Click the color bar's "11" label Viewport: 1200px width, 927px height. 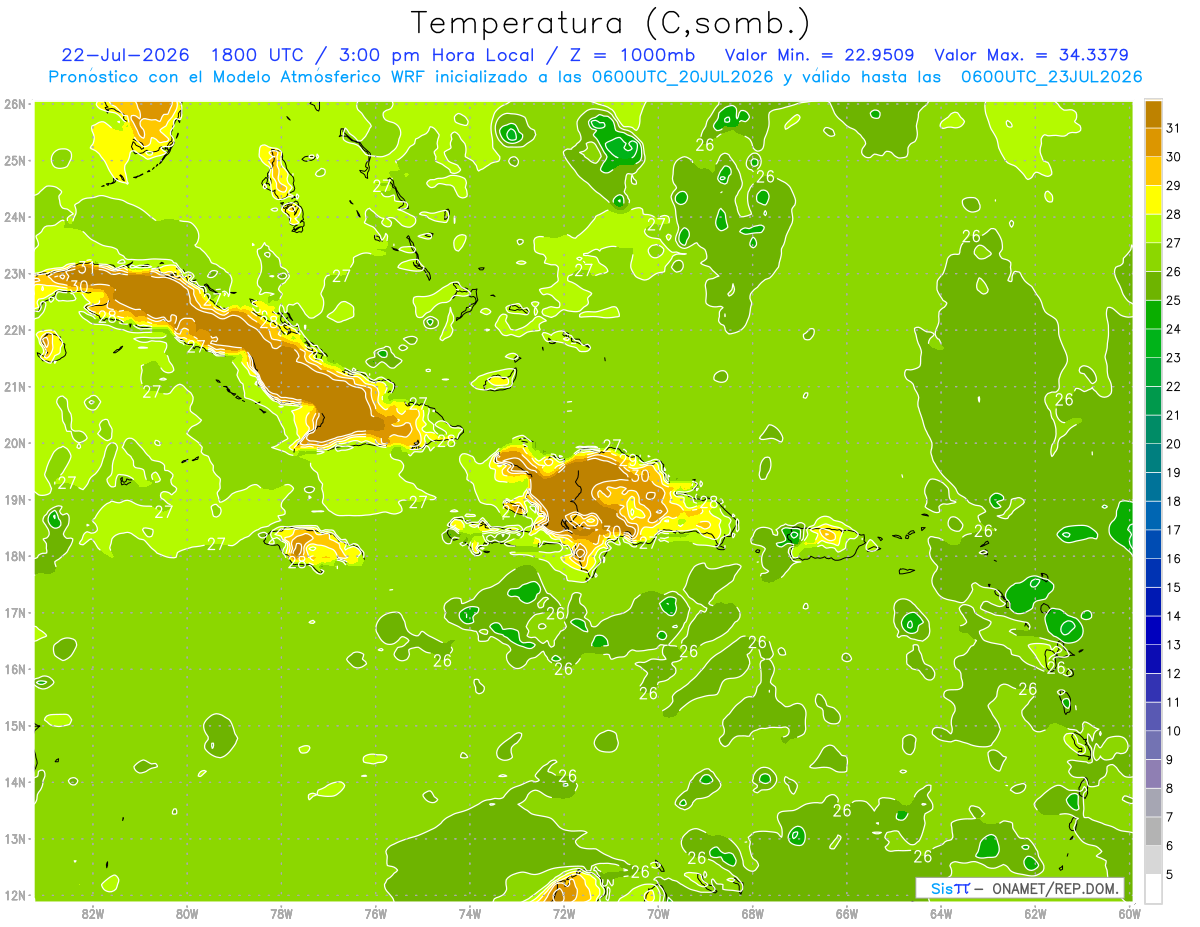point(1173,702)
